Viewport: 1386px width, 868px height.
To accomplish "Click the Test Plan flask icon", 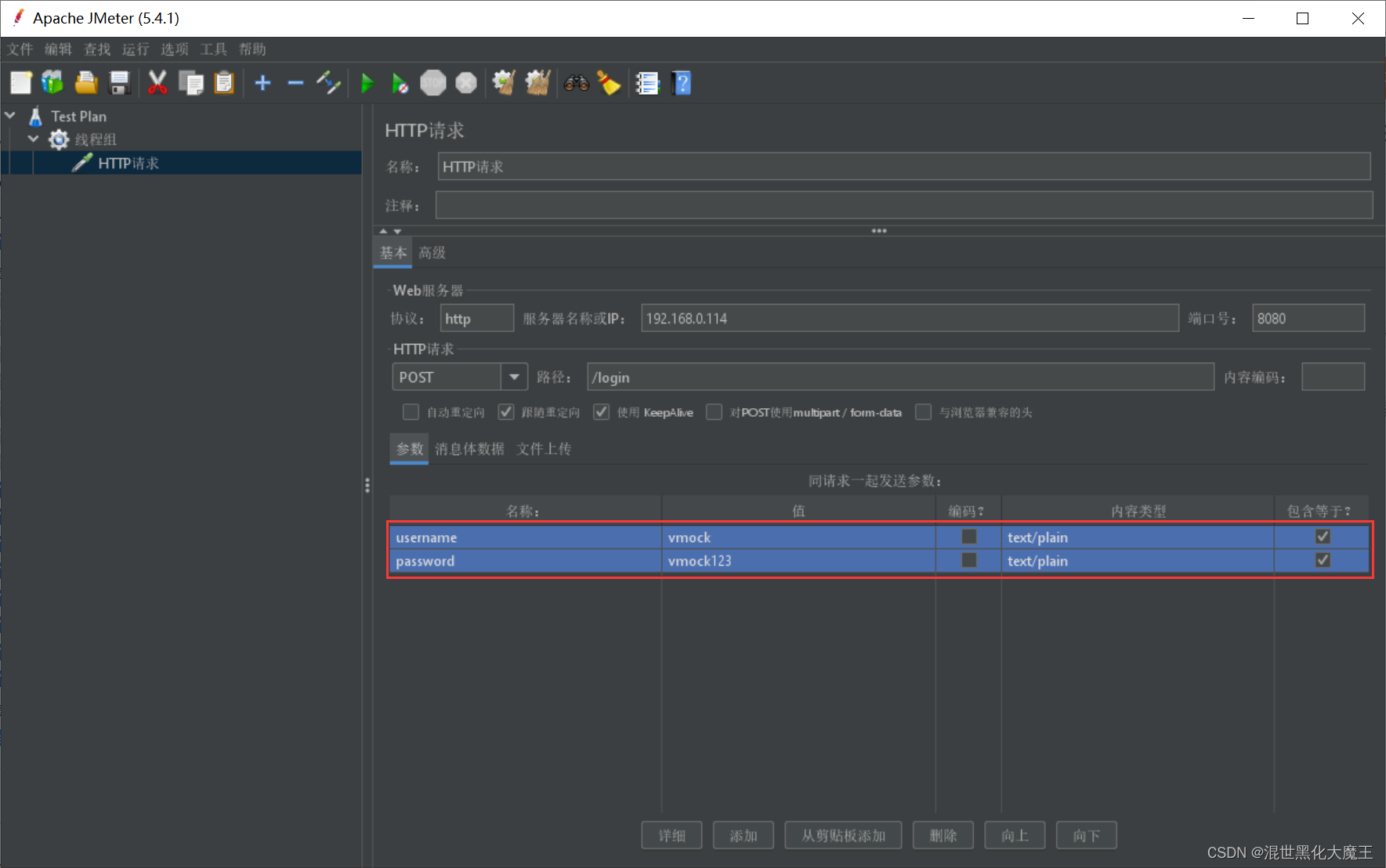I will pos(35,116).
